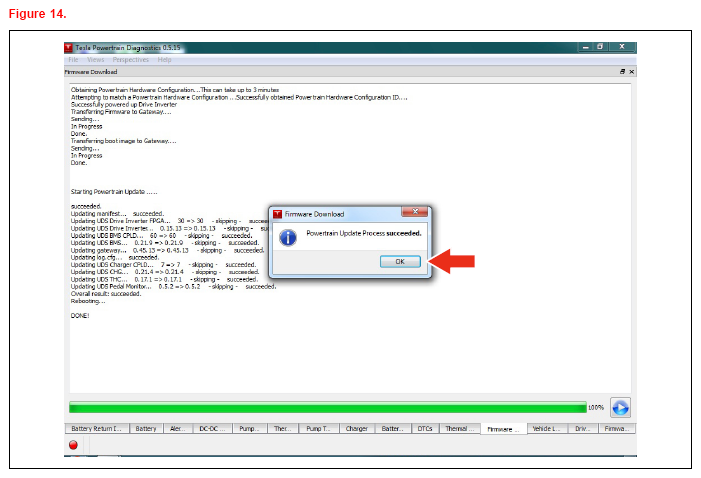Screen dimensions: 701x478
Task: Click the "Updating gateway" log line
Action: 168,250
